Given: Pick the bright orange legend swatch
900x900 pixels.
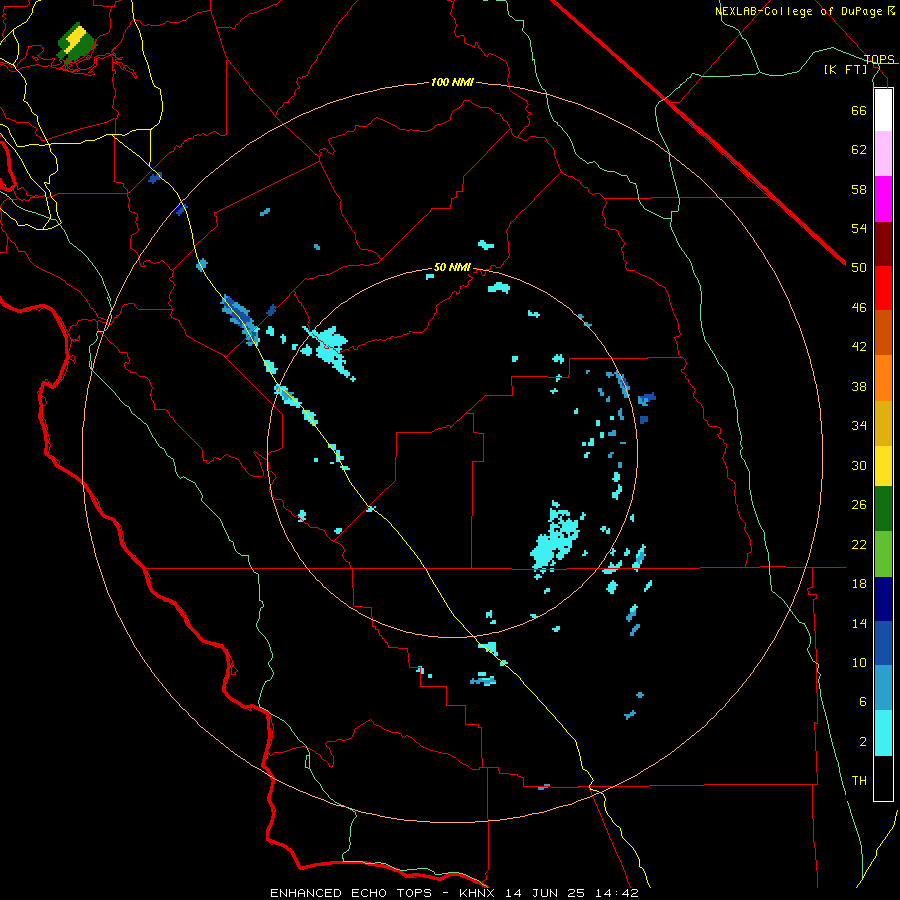Looking at the screenshot, I should [x=883, y=378].
